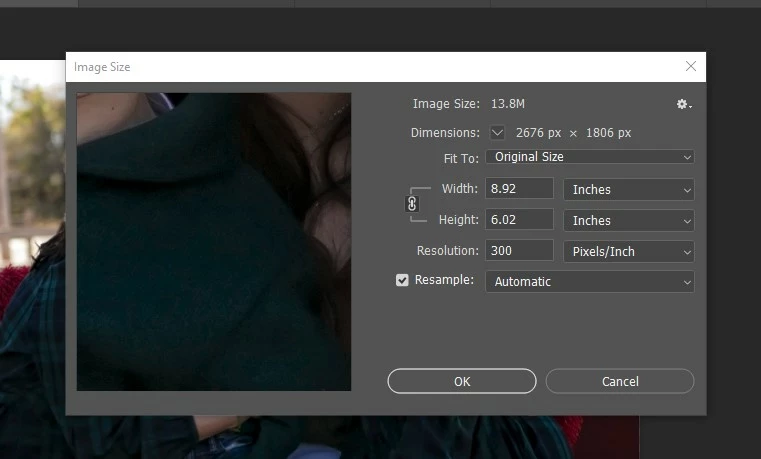The height and width of the screenshot is (459, 761).
Task: Click the image preview in dialog
Action: tap(214, 242)
